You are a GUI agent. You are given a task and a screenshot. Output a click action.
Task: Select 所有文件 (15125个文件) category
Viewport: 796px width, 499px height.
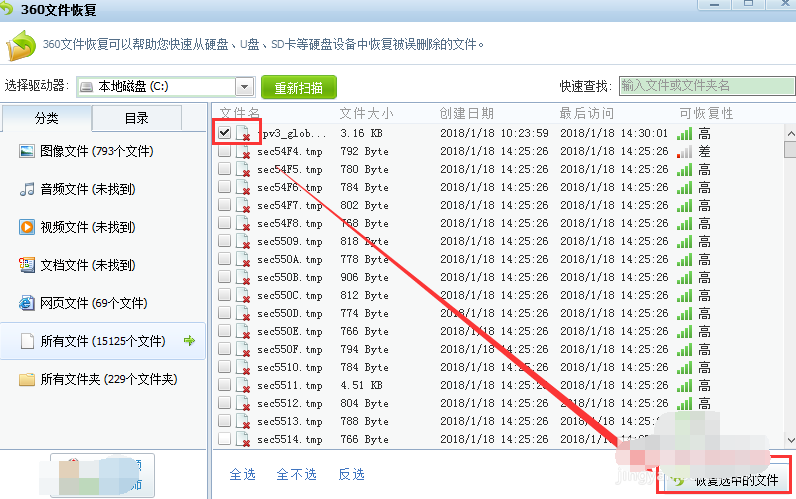click(x=103, y=341)
